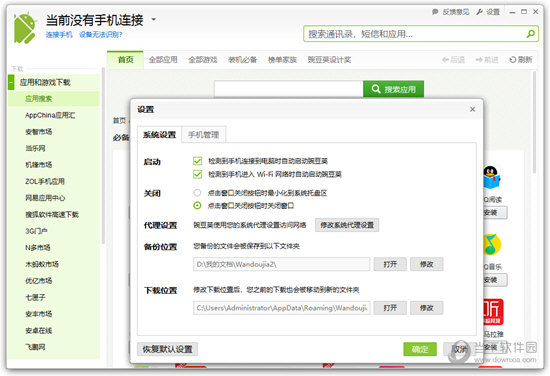Click the QQ reading penguin app icon

click(x=492, y=177)
